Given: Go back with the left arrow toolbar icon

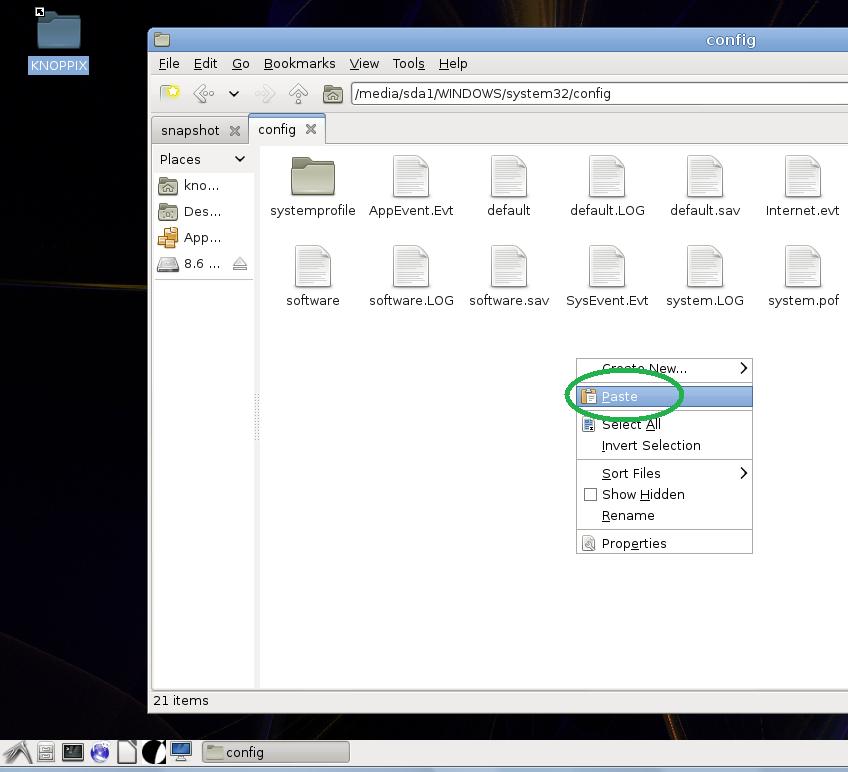Looking at the screenshot, I should point(204,94).
